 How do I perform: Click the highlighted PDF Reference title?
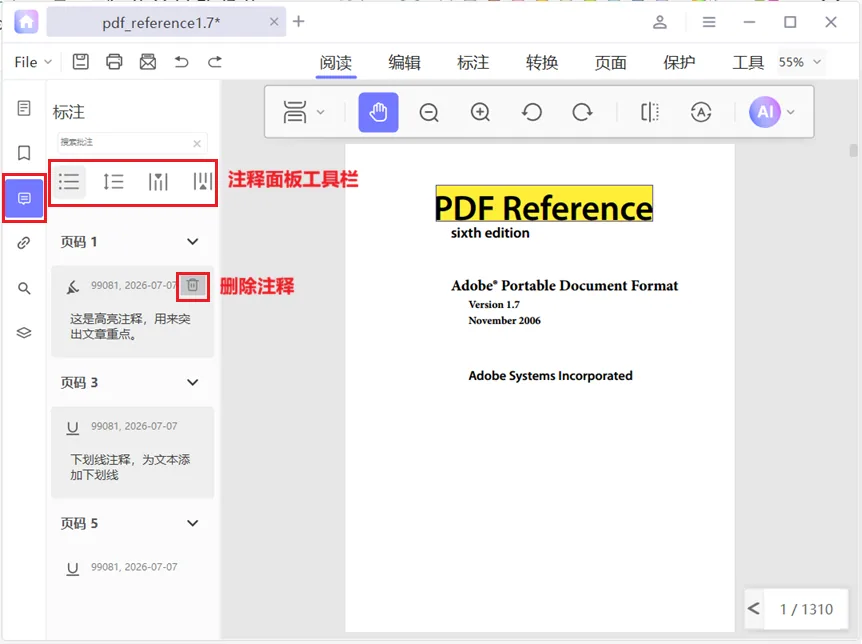[x=544, y=204]
